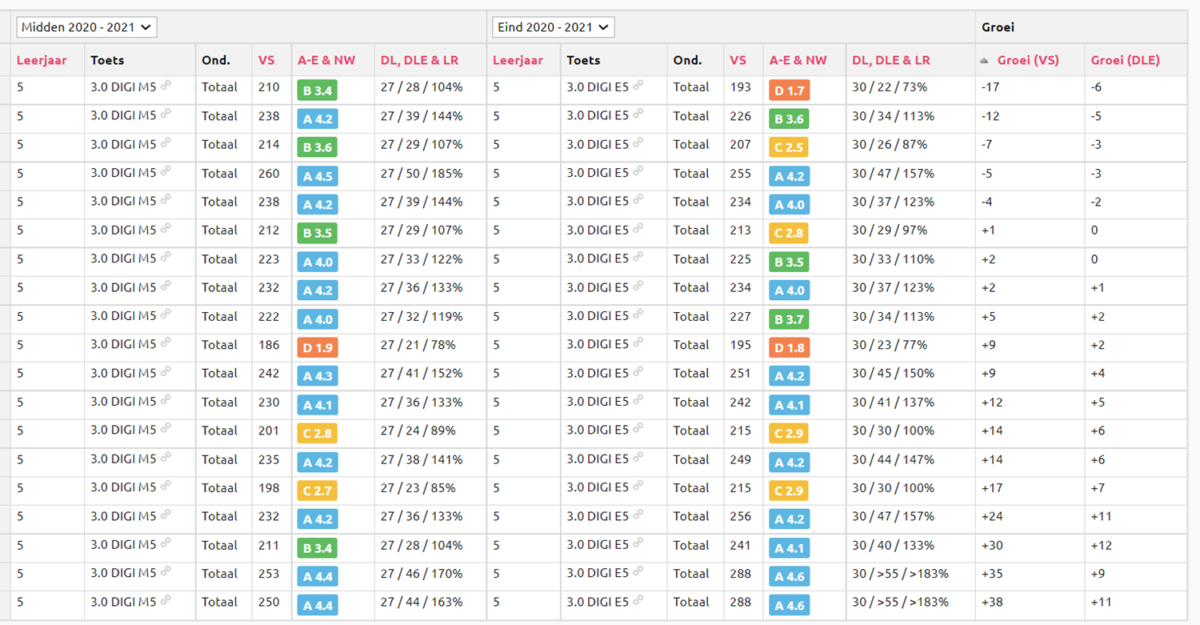Click link icon next to DIGI M5 in VS 253 row
Screen dimensions: 1200x625
[166, 573]
